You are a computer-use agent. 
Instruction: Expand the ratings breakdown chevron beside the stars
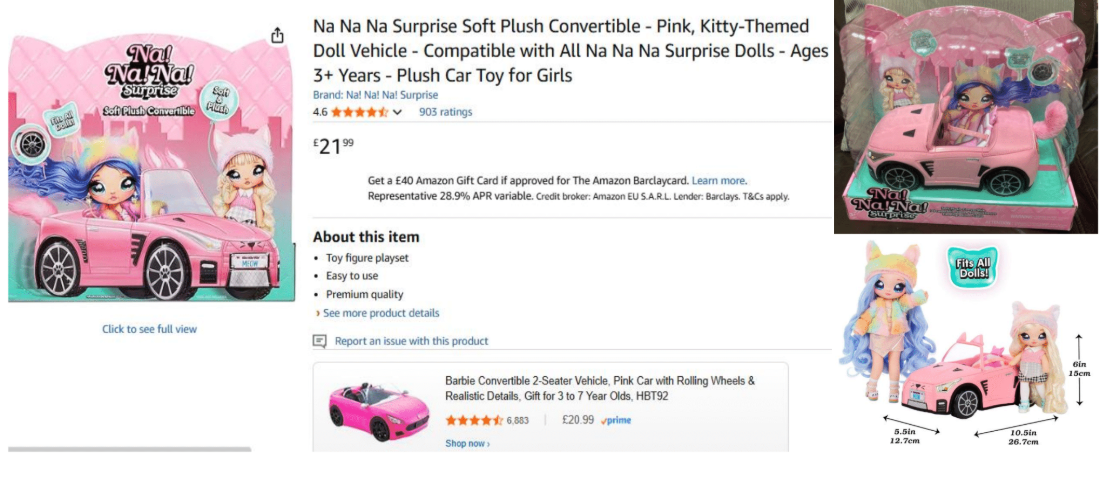[x=398, y=113]
